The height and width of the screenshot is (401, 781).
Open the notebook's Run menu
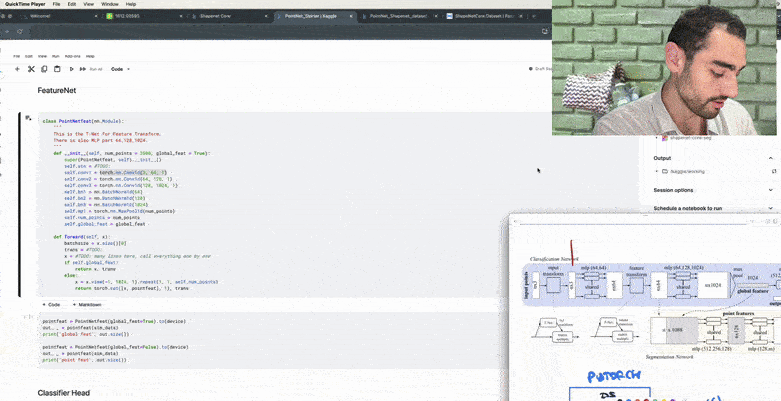56,56
